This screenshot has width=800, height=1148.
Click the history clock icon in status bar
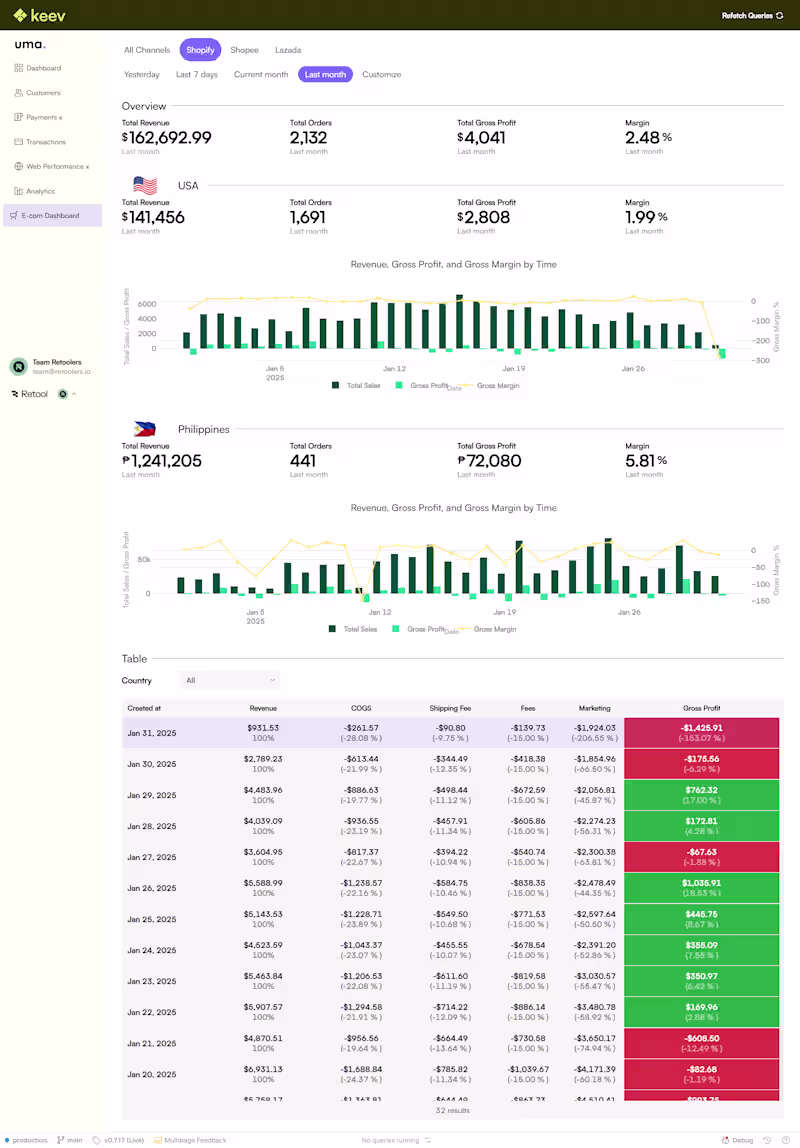pyautogui.click(x=767, y=1140)
